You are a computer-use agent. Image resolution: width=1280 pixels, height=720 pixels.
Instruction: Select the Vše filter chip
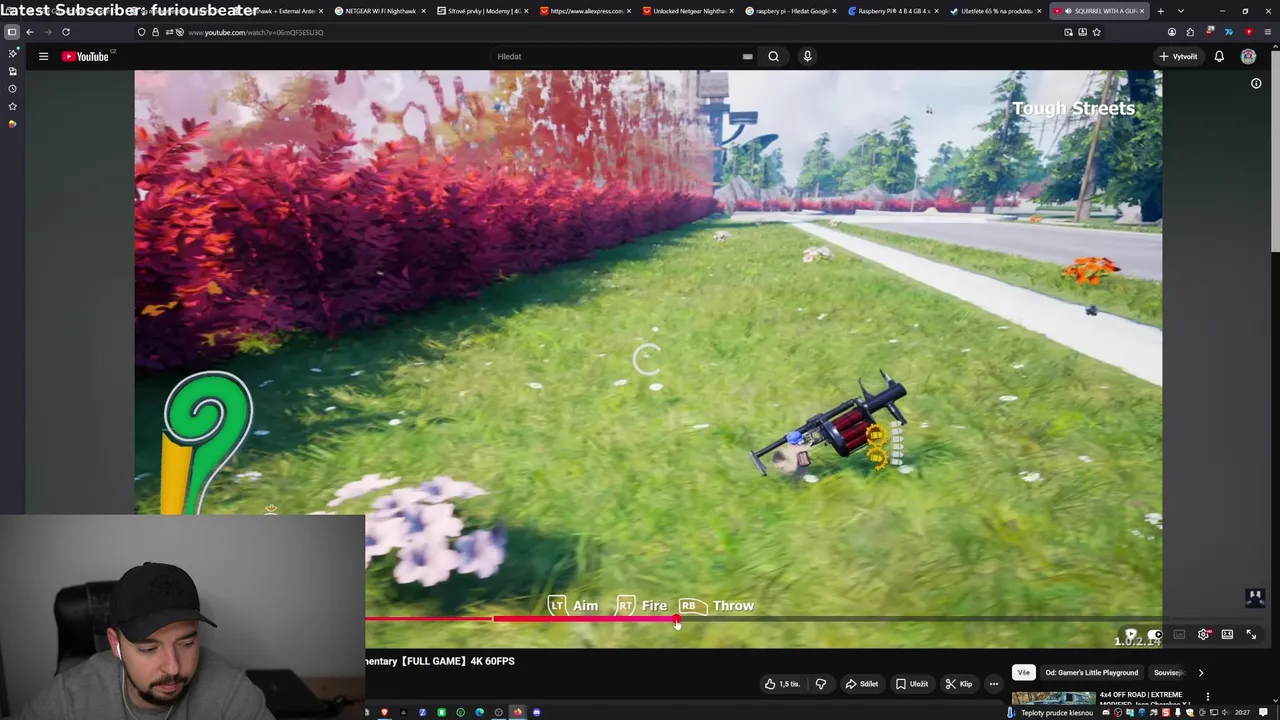1023,673
